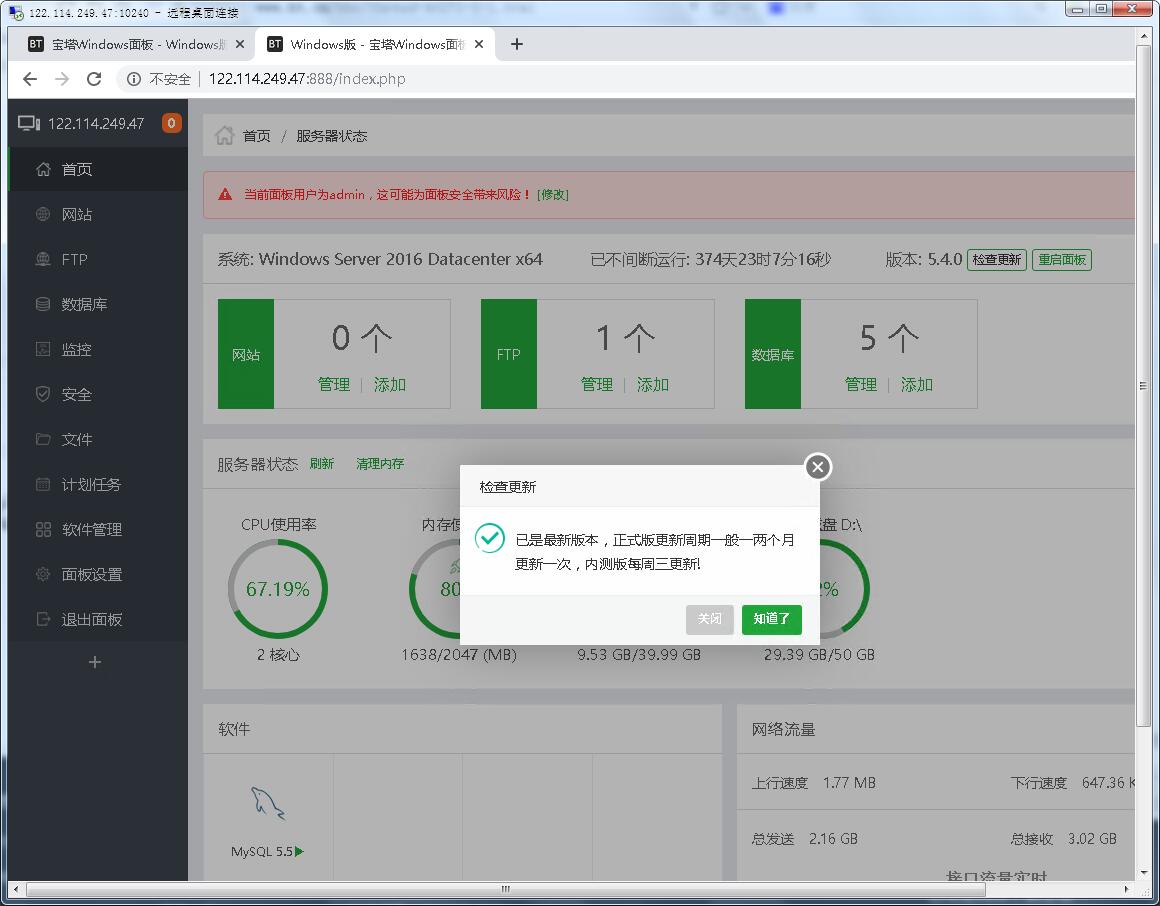Reload the page with the refresh icon
Screen dimensions: 1160x906
[x=94, y=79]
